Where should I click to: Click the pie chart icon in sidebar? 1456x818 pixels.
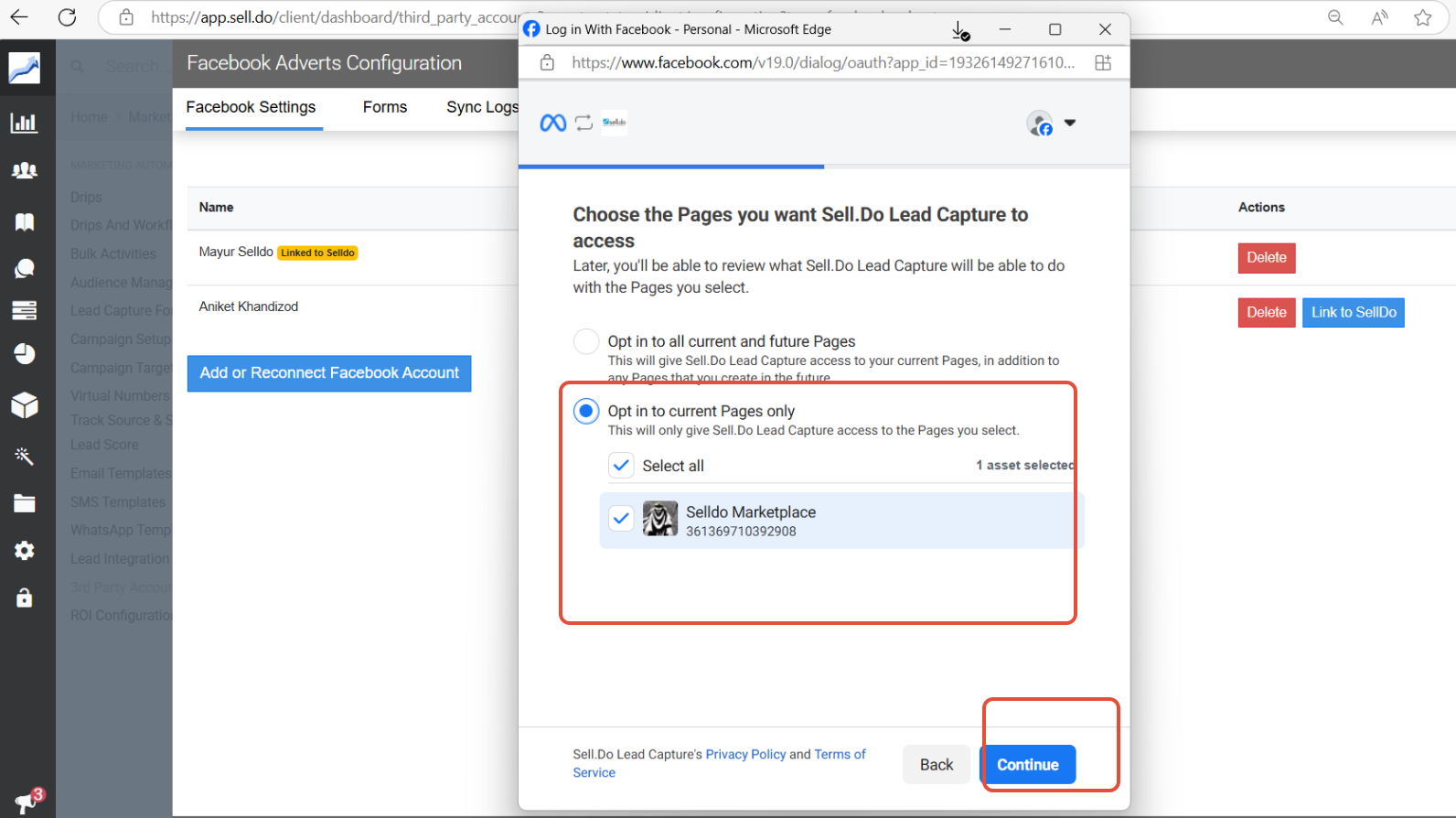25,354
